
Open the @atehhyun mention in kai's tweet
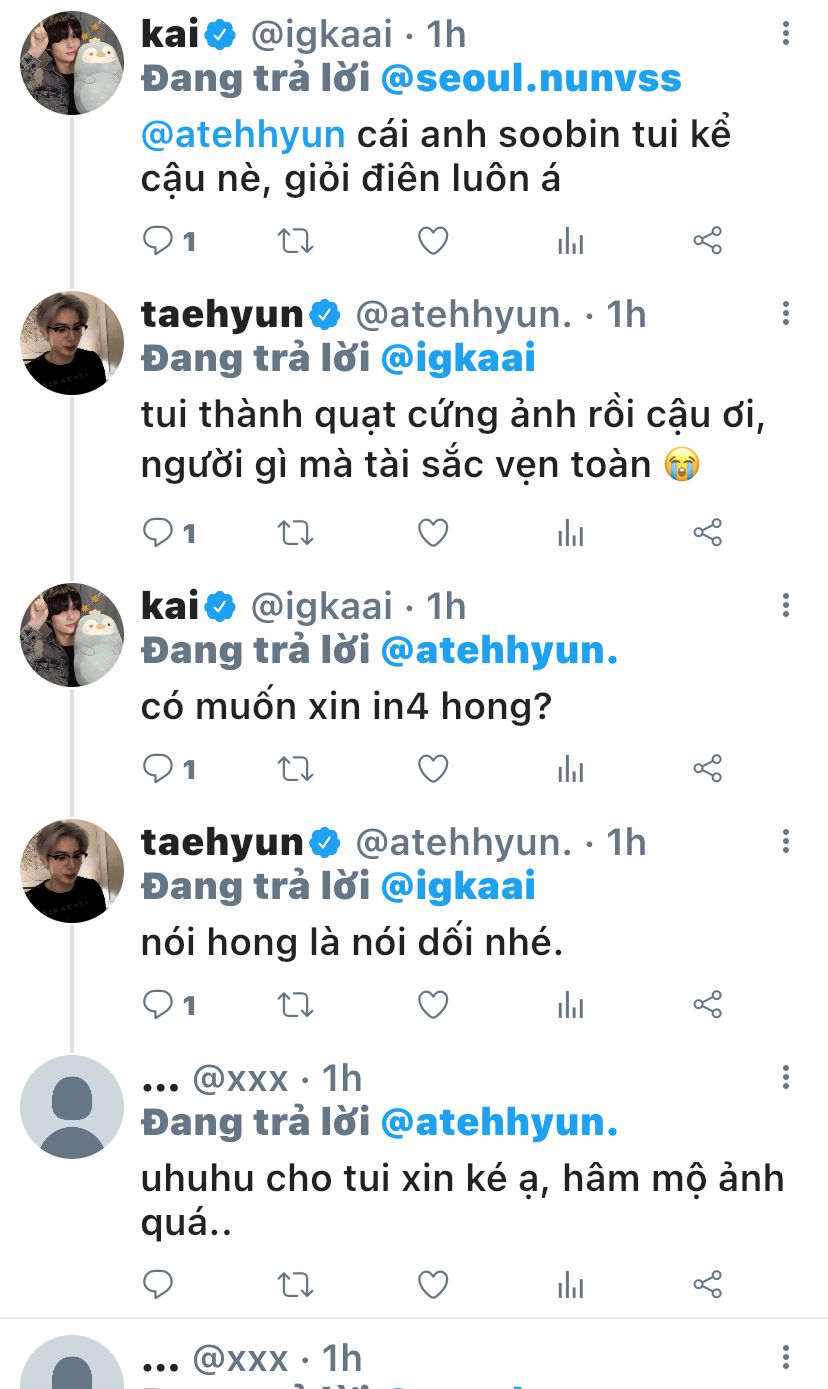point(243,135)
